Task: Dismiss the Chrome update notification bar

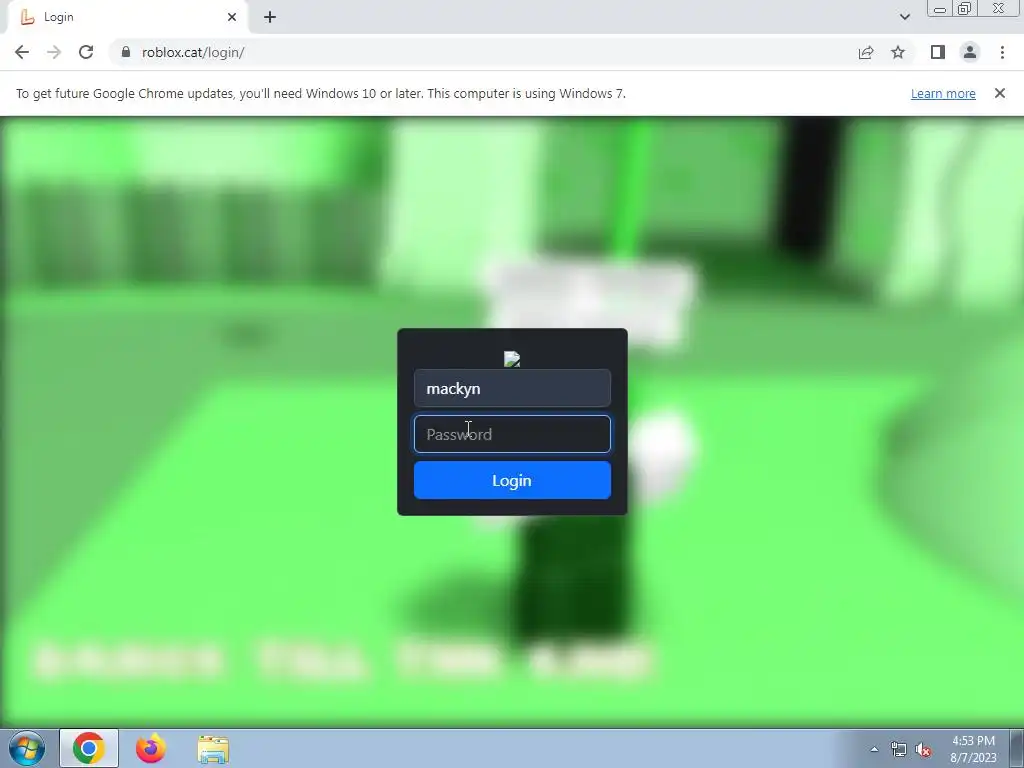Action: coord(999,93)
